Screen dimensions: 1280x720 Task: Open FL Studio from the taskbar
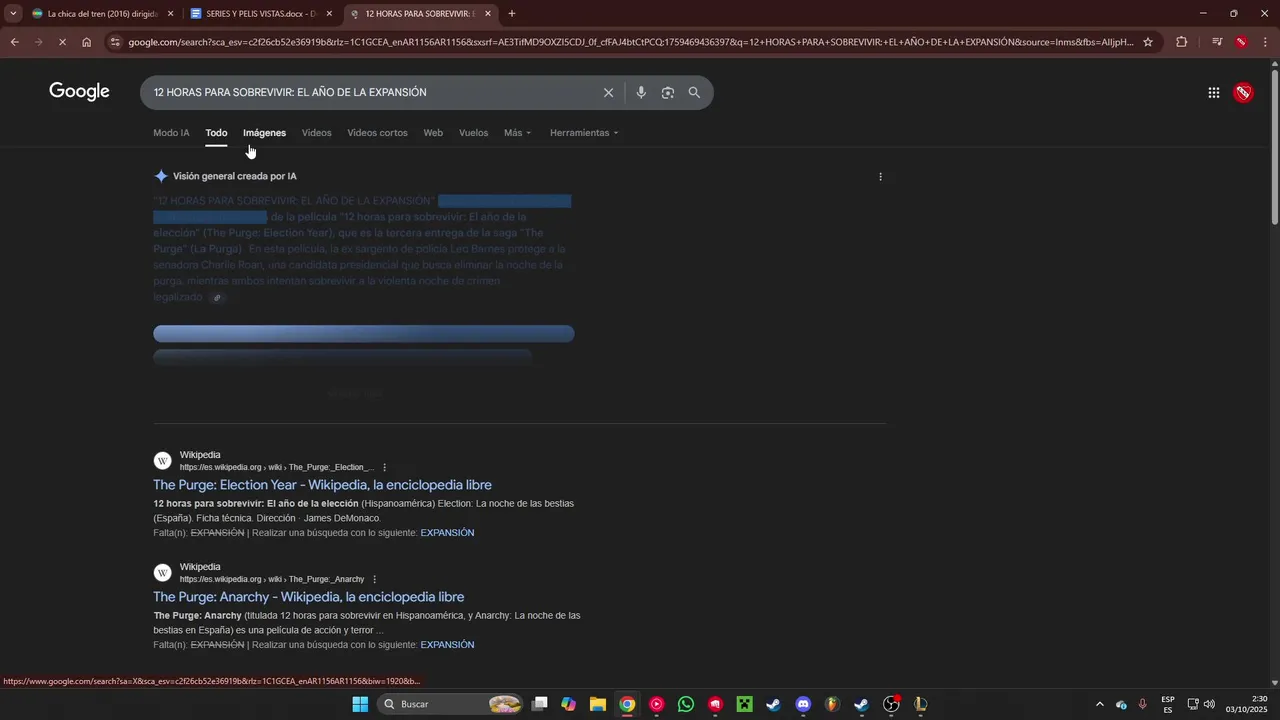pyautogui.click(x=832, y=704)
